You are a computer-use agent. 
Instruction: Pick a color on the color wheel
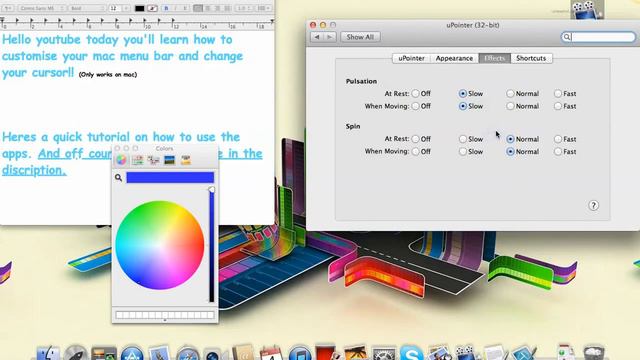[160, 245]
